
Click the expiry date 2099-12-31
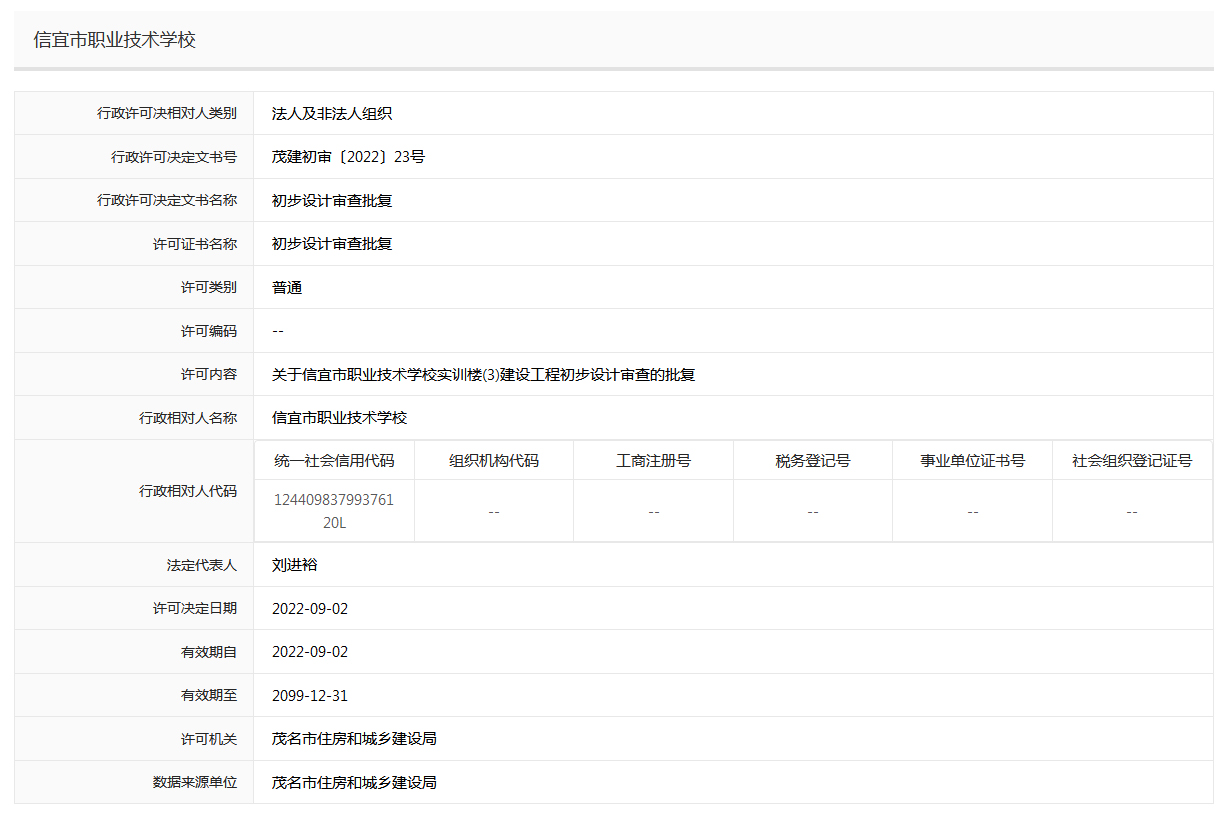310,696
